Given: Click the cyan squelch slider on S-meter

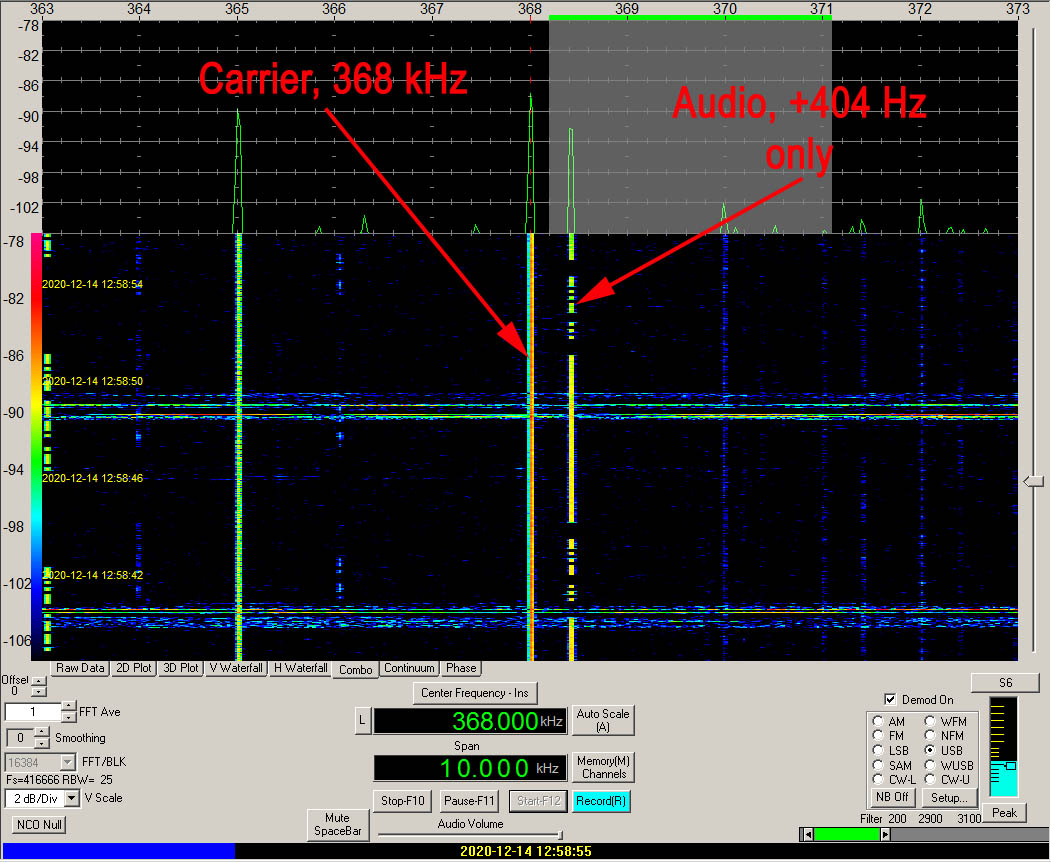Looking at the screenshot, I should (x=1011, y=765).
